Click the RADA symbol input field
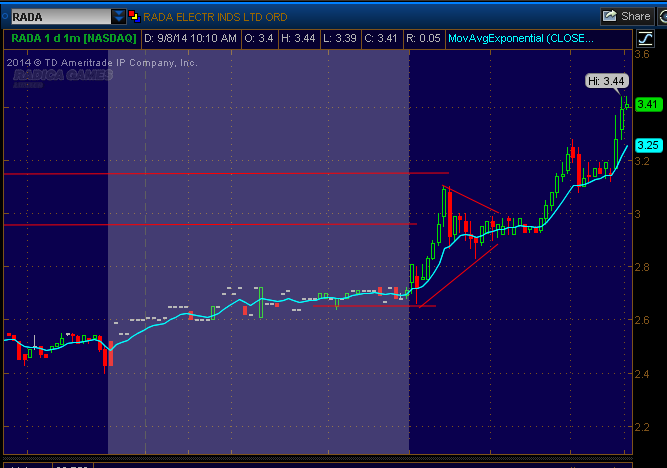 pyautogui.click(x=61, y=17)
